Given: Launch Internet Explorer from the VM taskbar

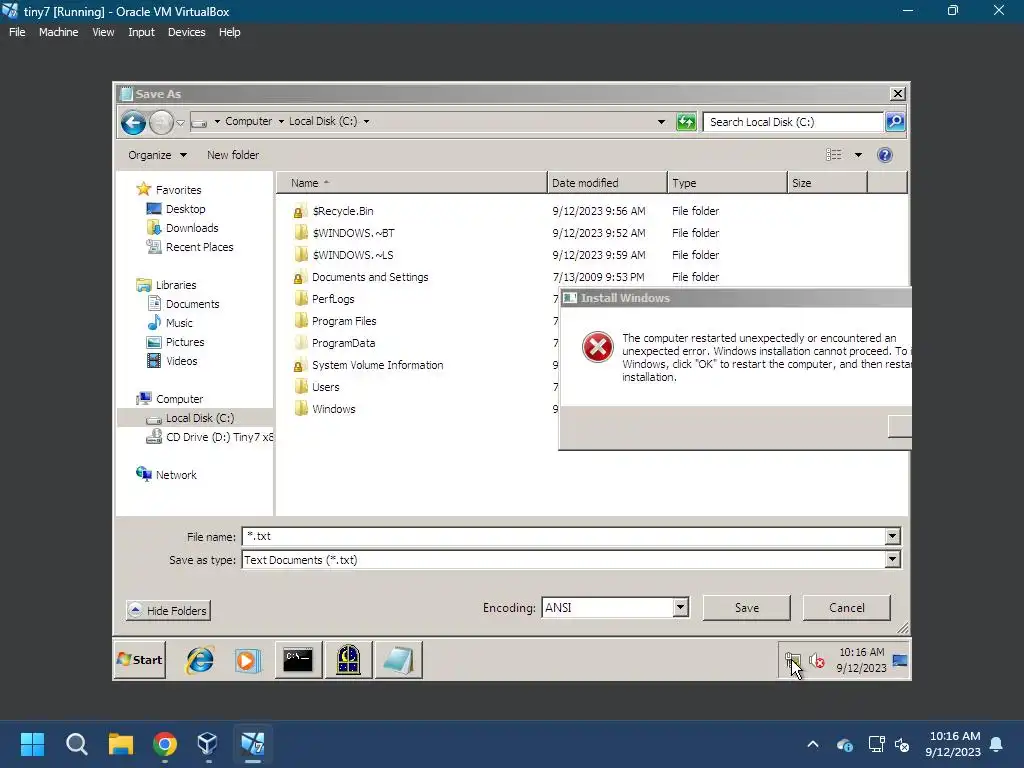Looking at the screenshot, I should [x=200, y=660].
